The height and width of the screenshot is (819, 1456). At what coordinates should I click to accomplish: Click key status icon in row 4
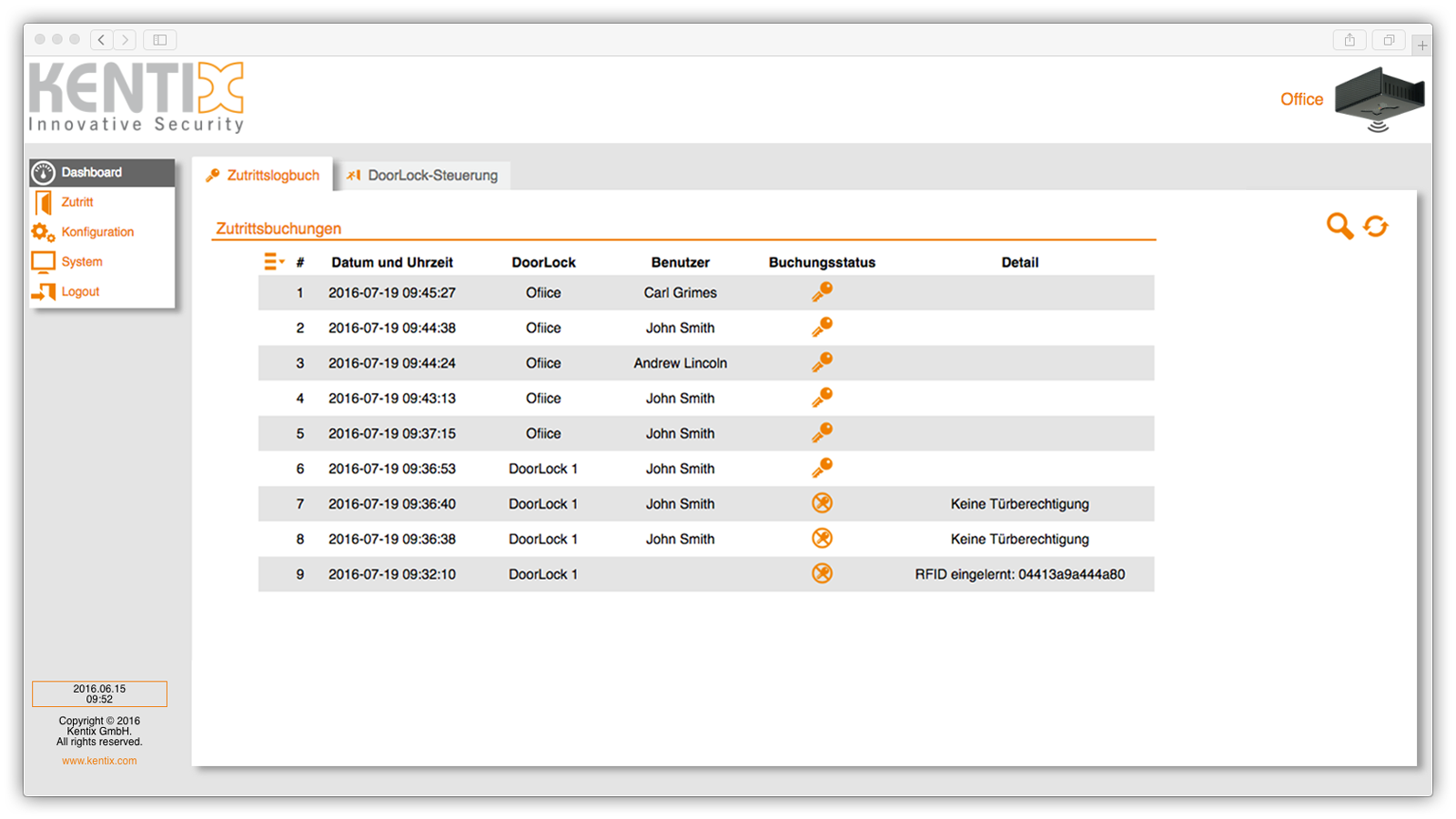(x=822, y=398)
